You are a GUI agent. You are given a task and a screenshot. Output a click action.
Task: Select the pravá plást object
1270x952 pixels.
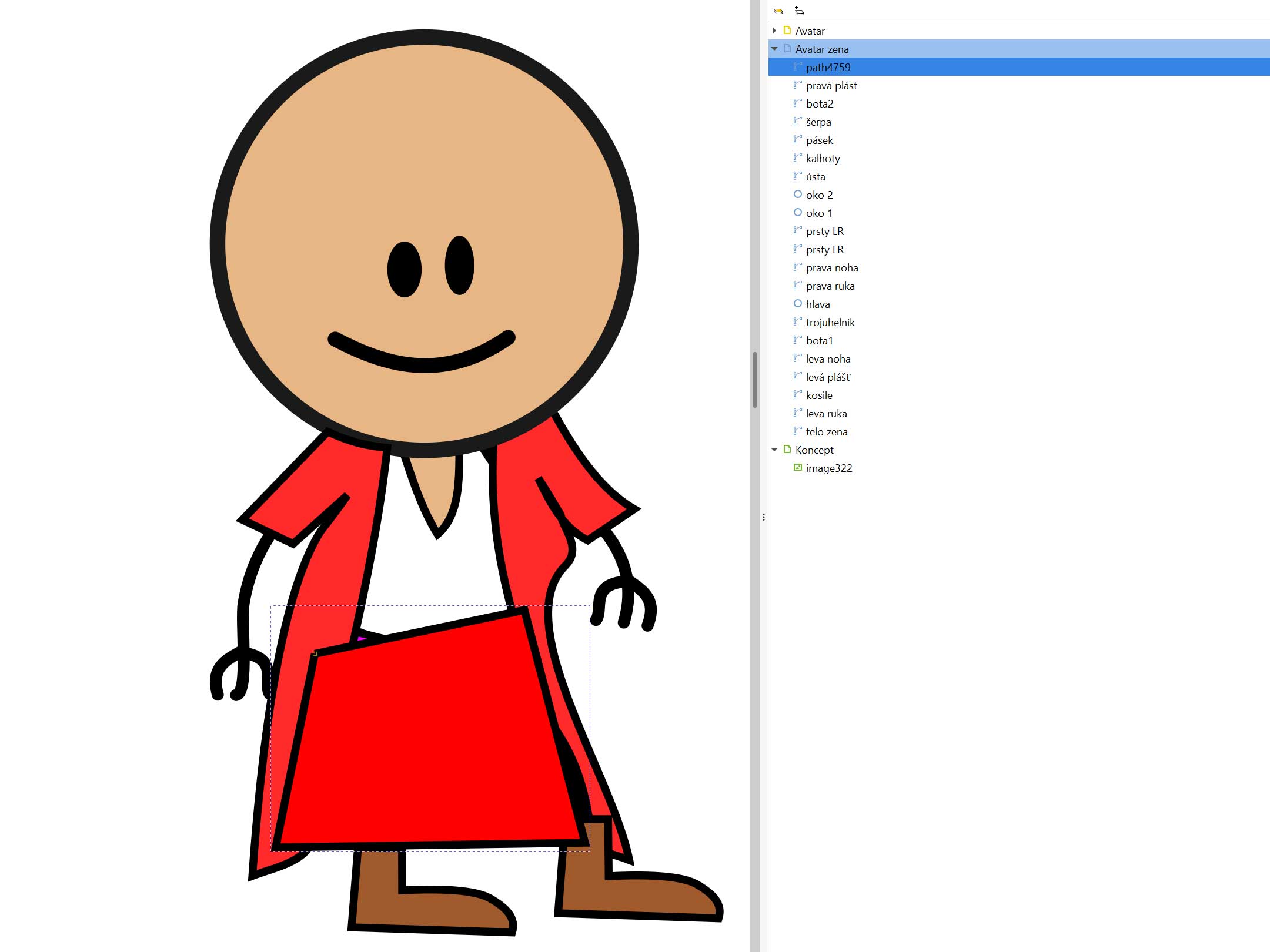coord(831,86)
